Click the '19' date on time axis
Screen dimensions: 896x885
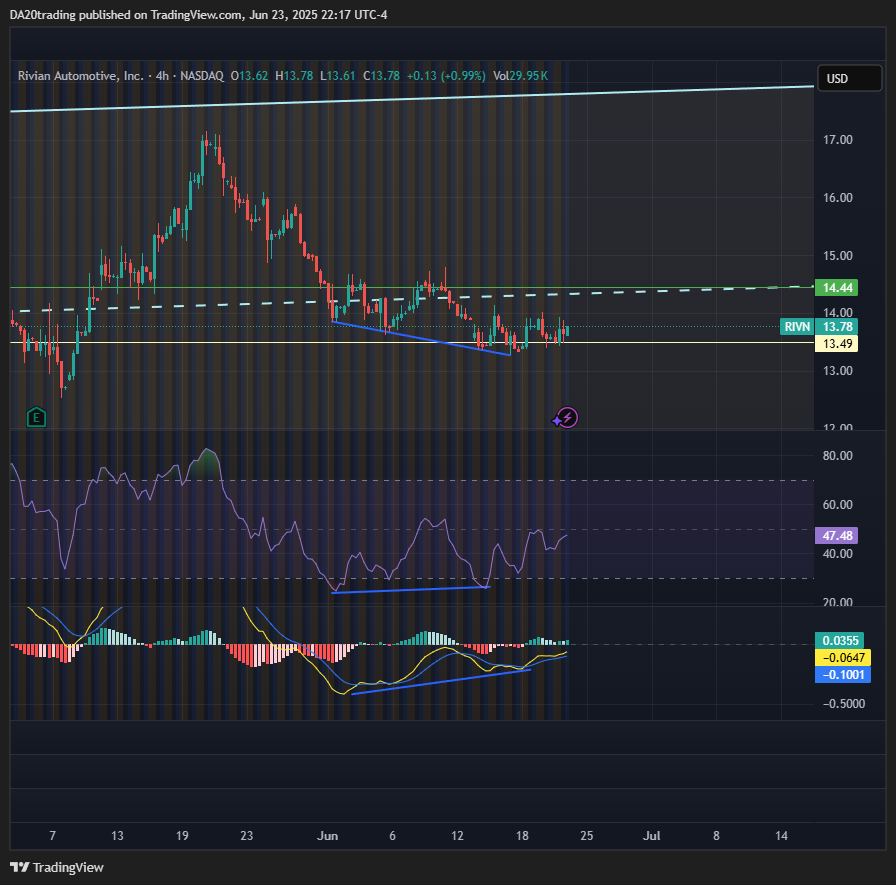(x=182, y=836)
